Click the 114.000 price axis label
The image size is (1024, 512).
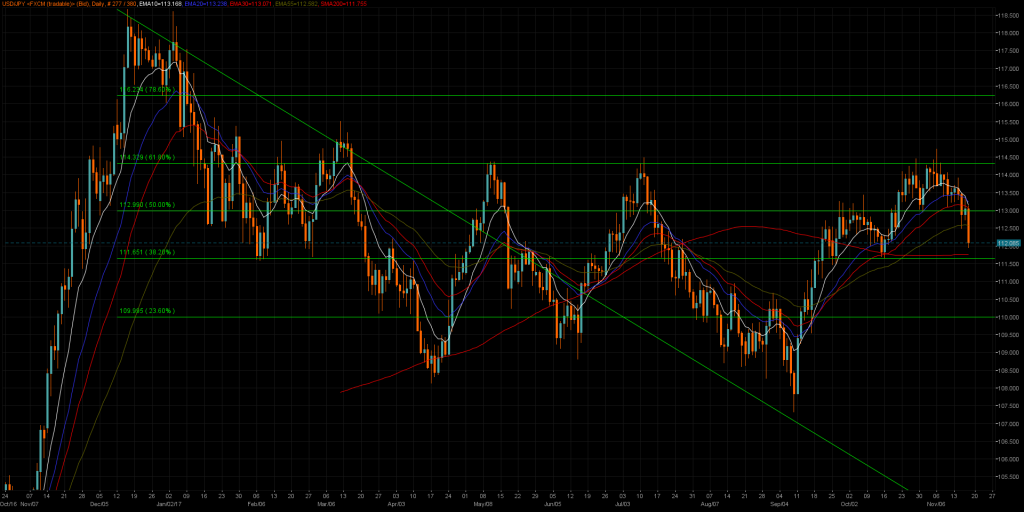tap(1009, 175)
